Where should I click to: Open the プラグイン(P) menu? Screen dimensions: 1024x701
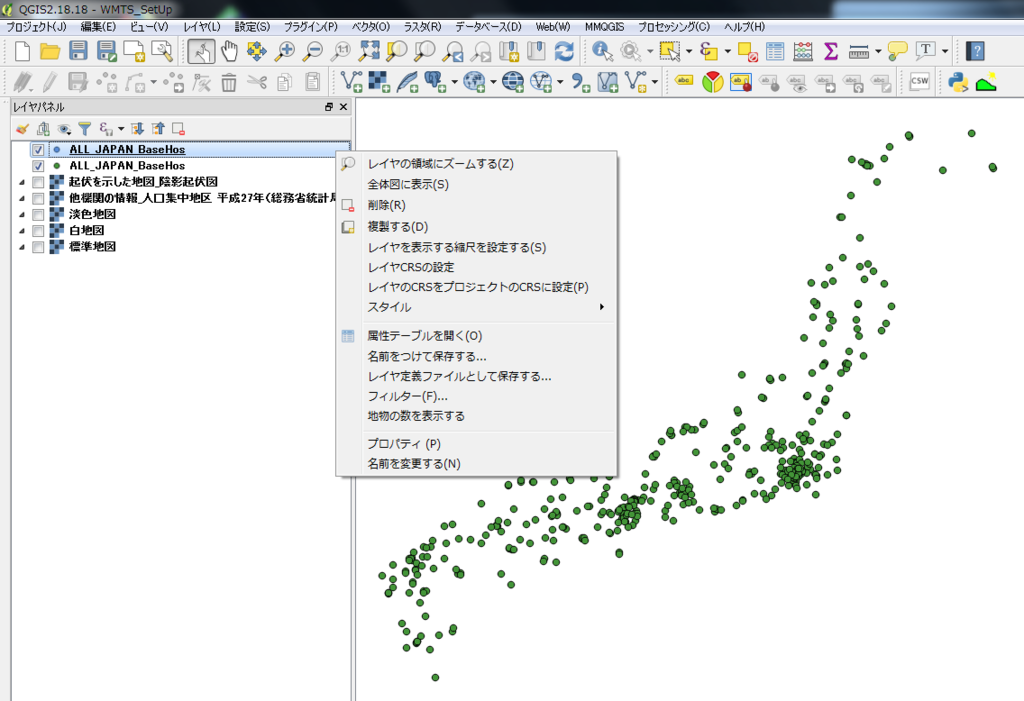coord(311,27)
